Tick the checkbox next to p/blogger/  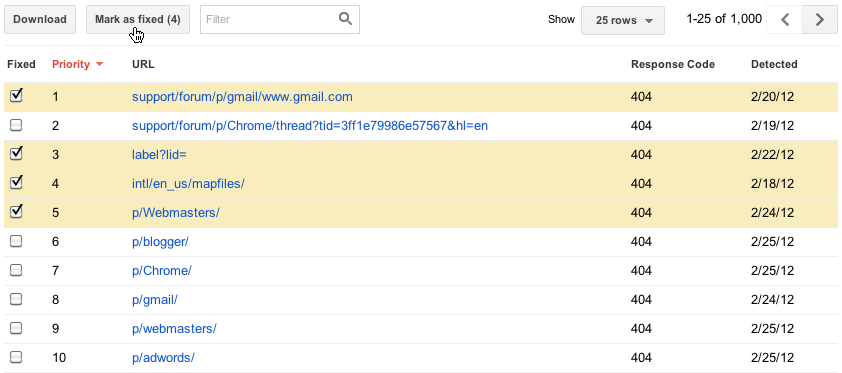point(17,242)
